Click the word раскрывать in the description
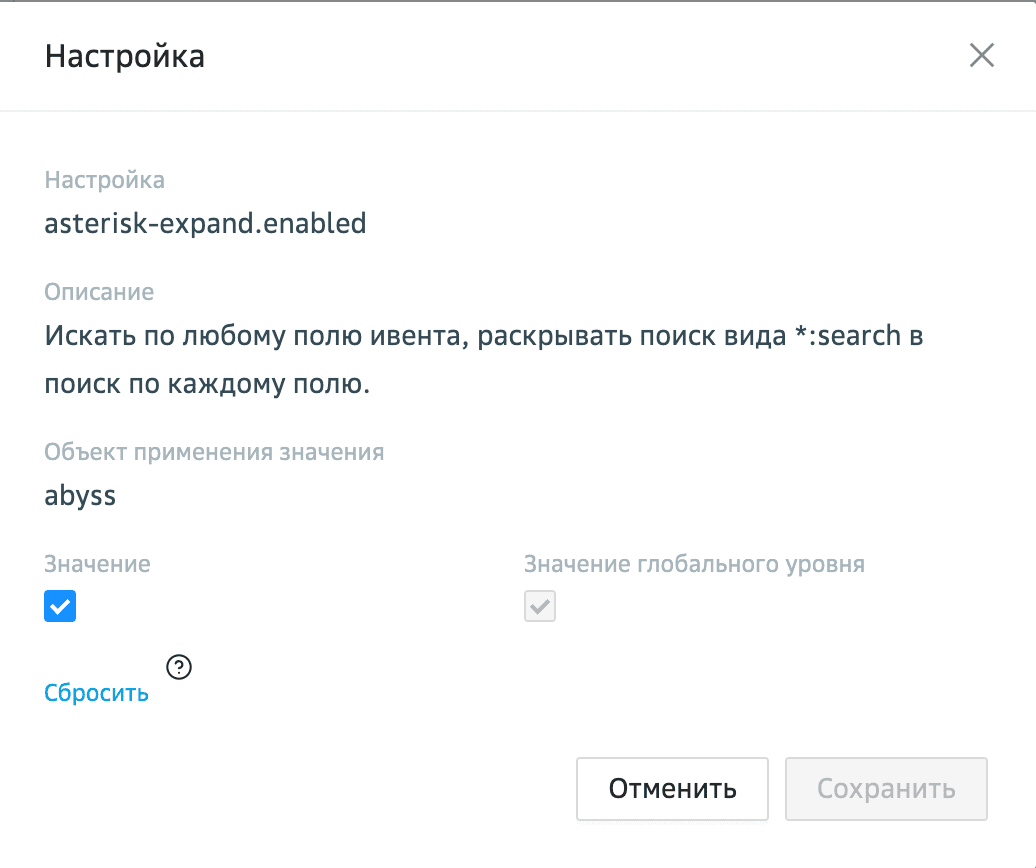This screenshot has height=868, width=1036. click(x=565, y=336)
